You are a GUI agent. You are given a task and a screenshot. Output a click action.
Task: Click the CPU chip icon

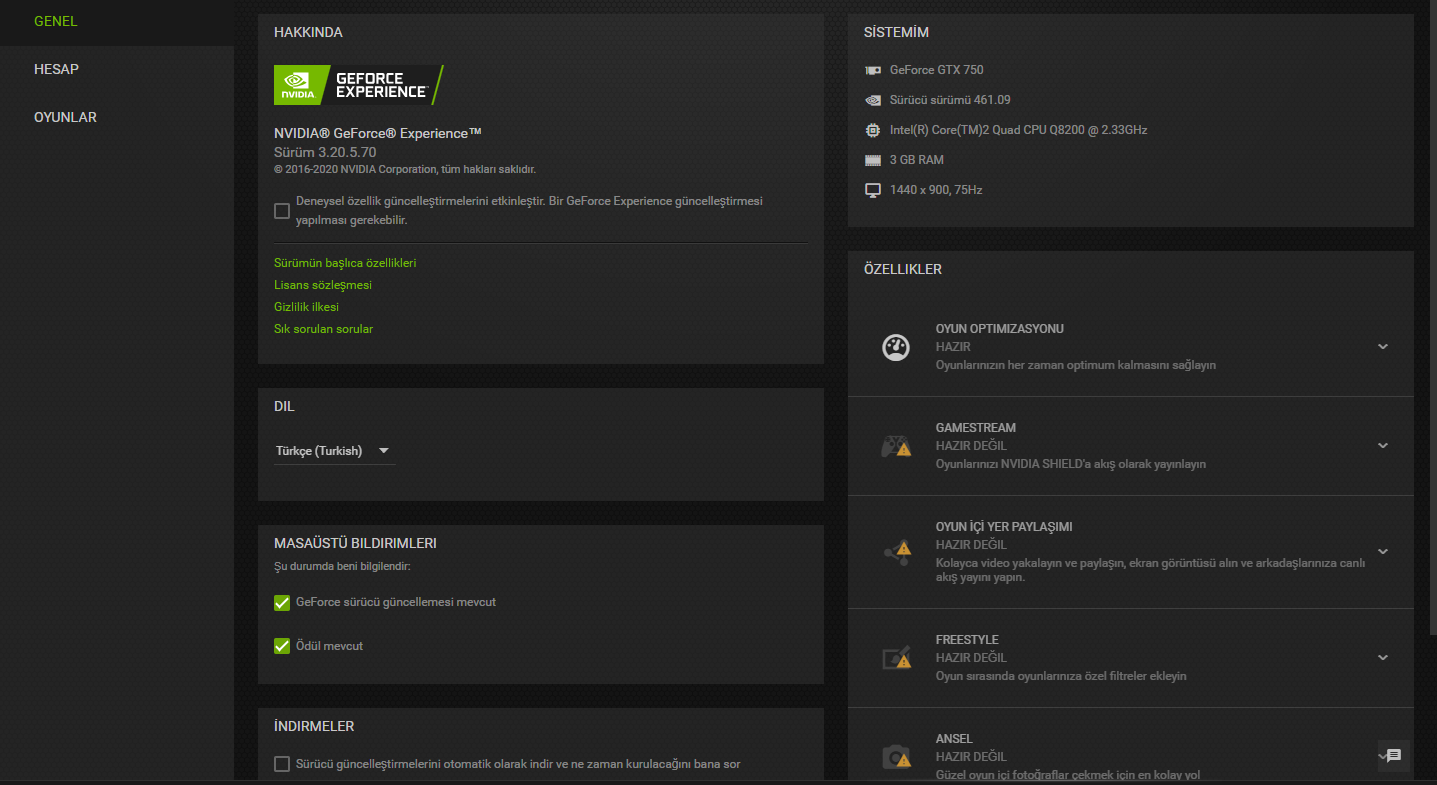(x=873, y=130)
